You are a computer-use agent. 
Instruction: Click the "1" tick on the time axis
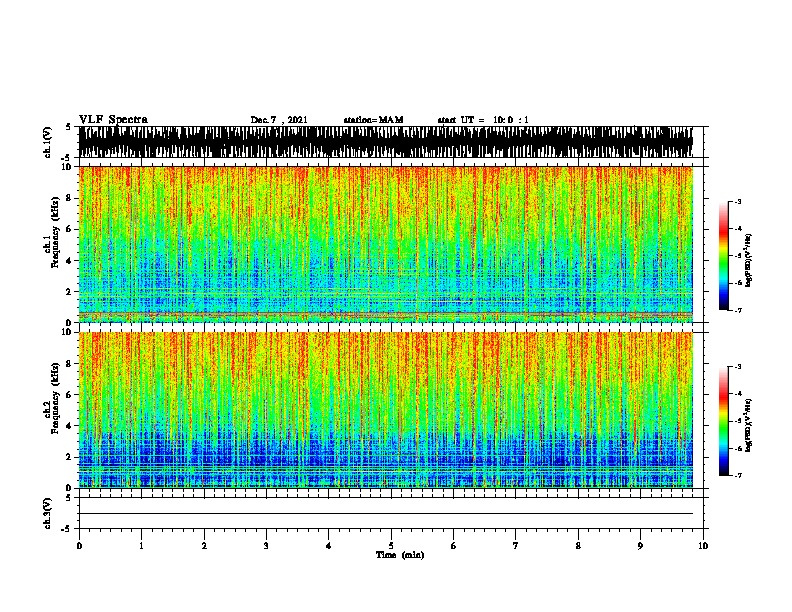point(141,546)
